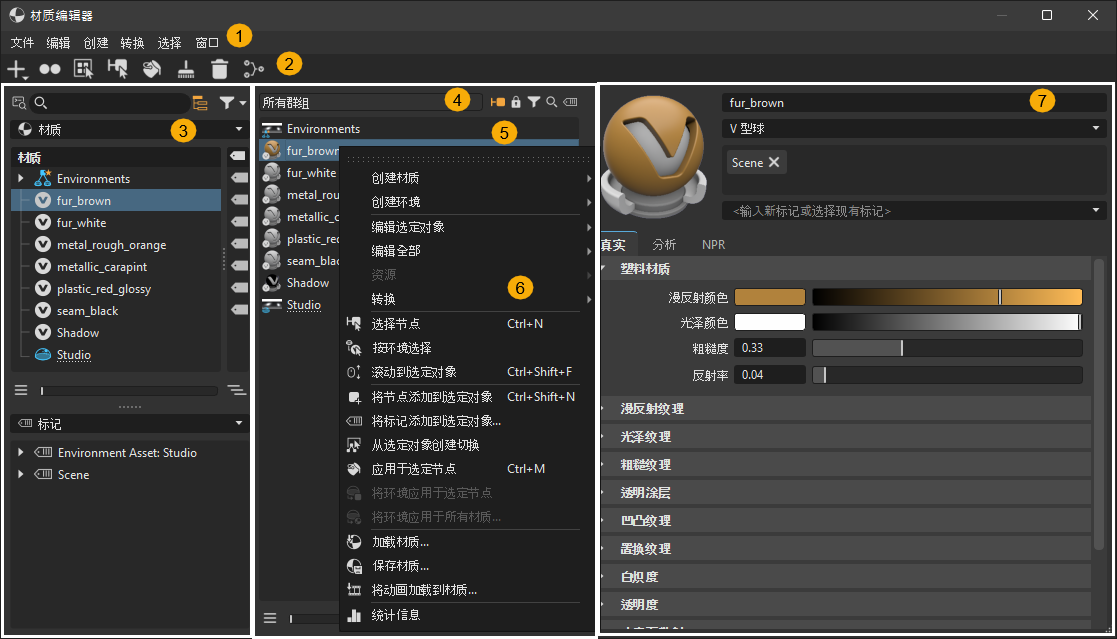Click the node graph icon in toolbar
The image size is (1117, 639).
click(254, 69)
